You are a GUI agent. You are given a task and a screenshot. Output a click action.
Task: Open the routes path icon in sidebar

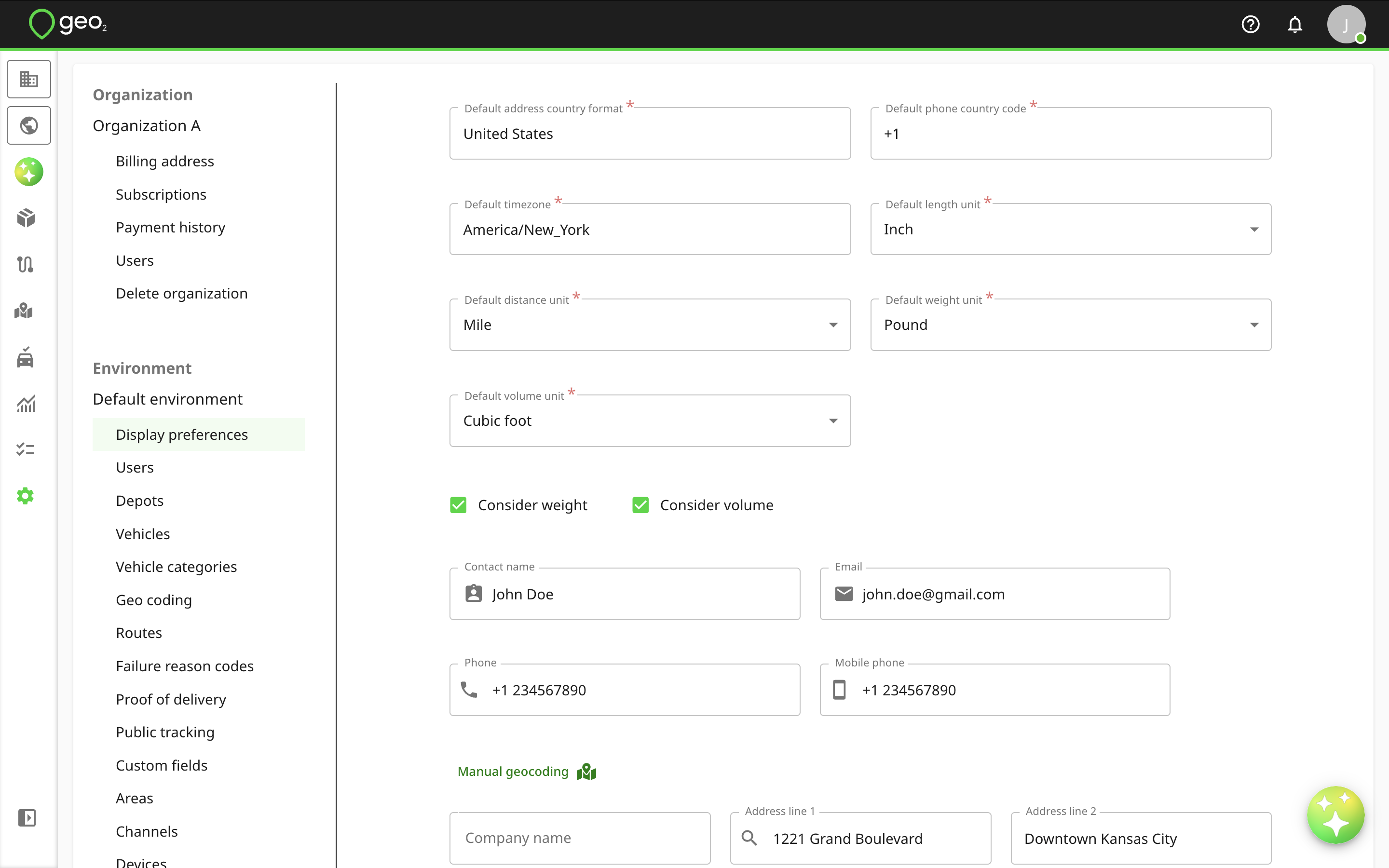(x=26, y=264)
